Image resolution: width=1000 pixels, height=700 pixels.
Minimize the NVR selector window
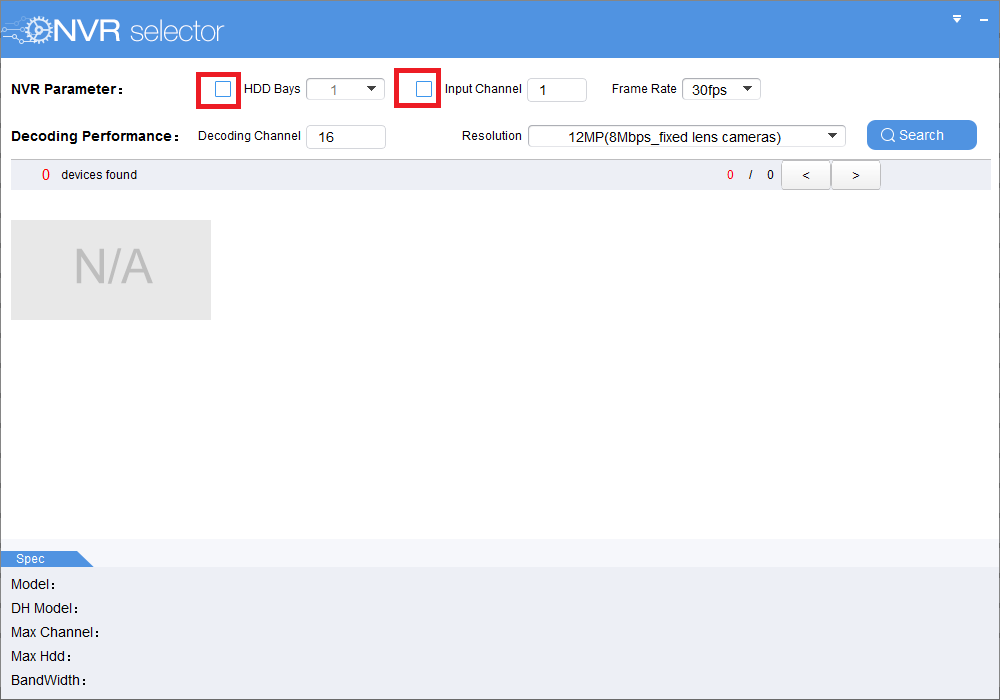[983, 20]
